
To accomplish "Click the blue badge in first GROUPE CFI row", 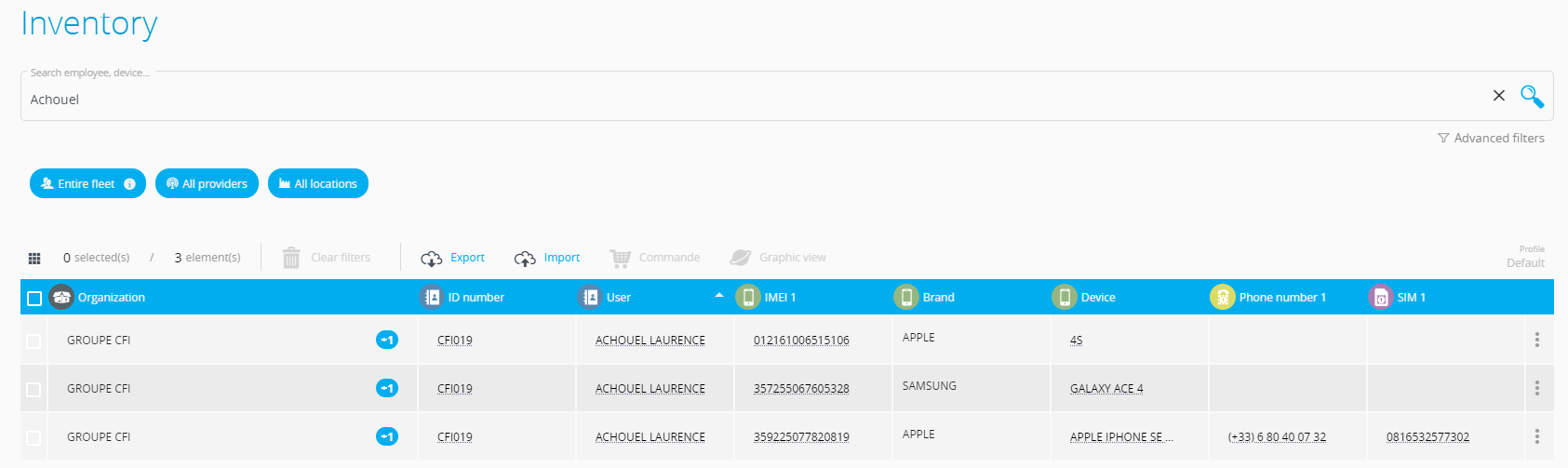I will [x=387, y=340].
